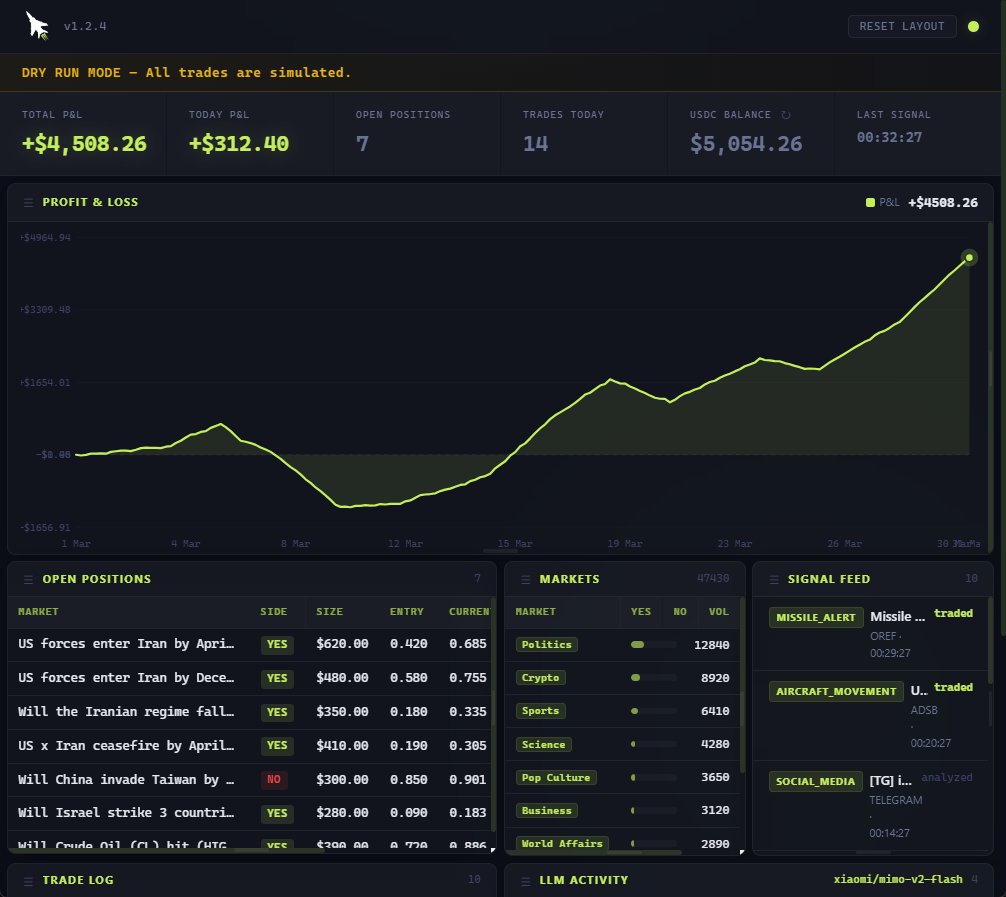This screenshot has width=1006, height=897.
Task: Select 'Will the Iranian regime fall…' position
Action: (x=250, y=712)
